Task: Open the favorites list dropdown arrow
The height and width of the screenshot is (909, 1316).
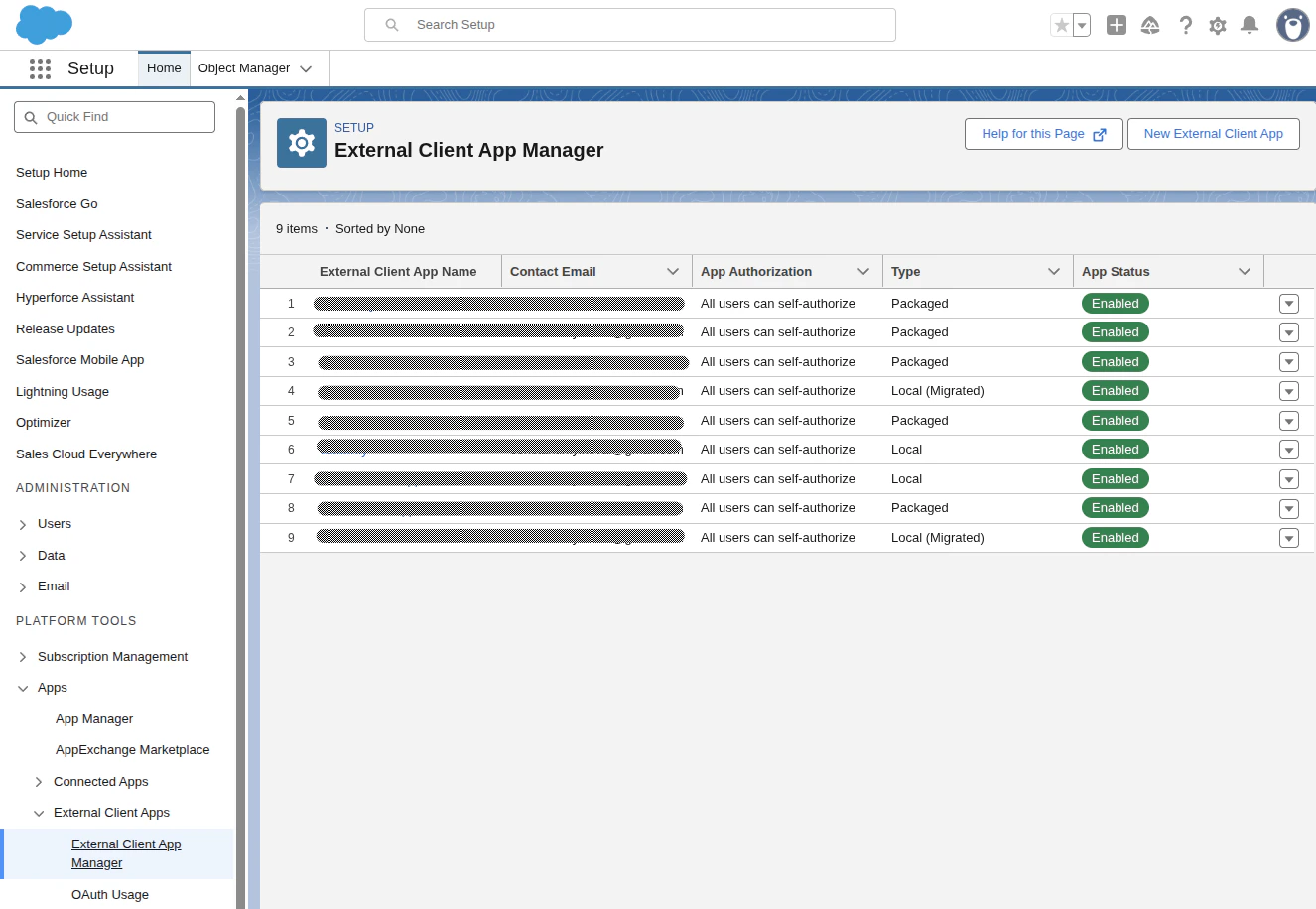Action: [1082, 25]
